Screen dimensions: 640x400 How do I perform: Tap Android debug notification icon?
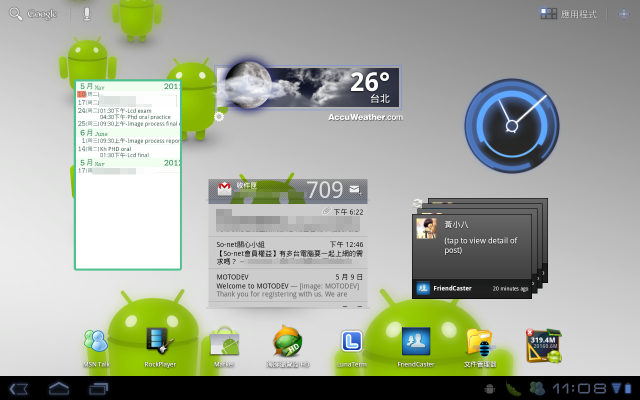[489, 389]
